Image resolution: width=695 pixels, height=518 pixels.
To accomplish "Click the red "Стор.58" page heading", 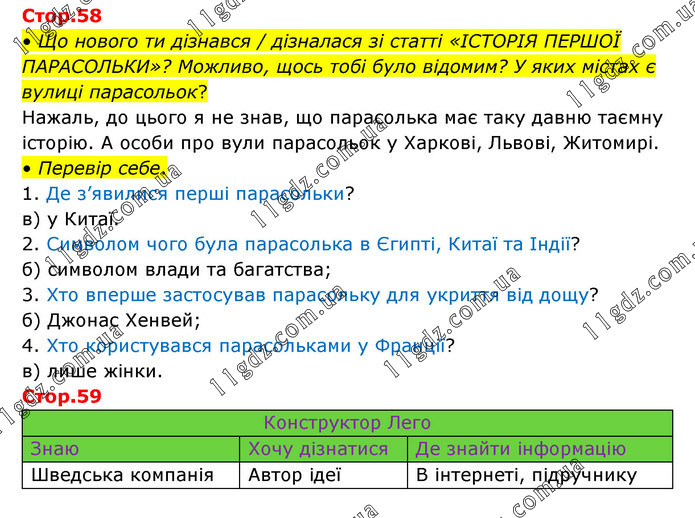I will tap(60, 15).
